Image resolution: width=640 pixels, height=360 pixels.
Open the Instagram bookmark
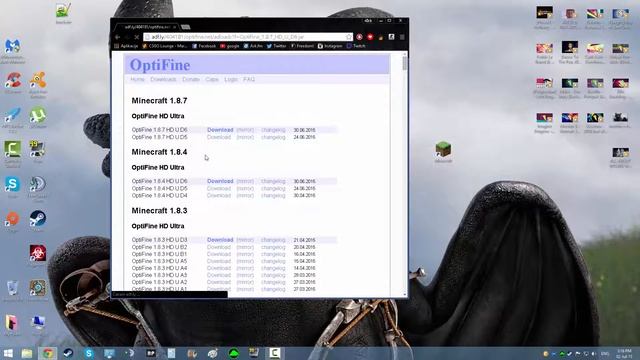(x=330, y=46)
